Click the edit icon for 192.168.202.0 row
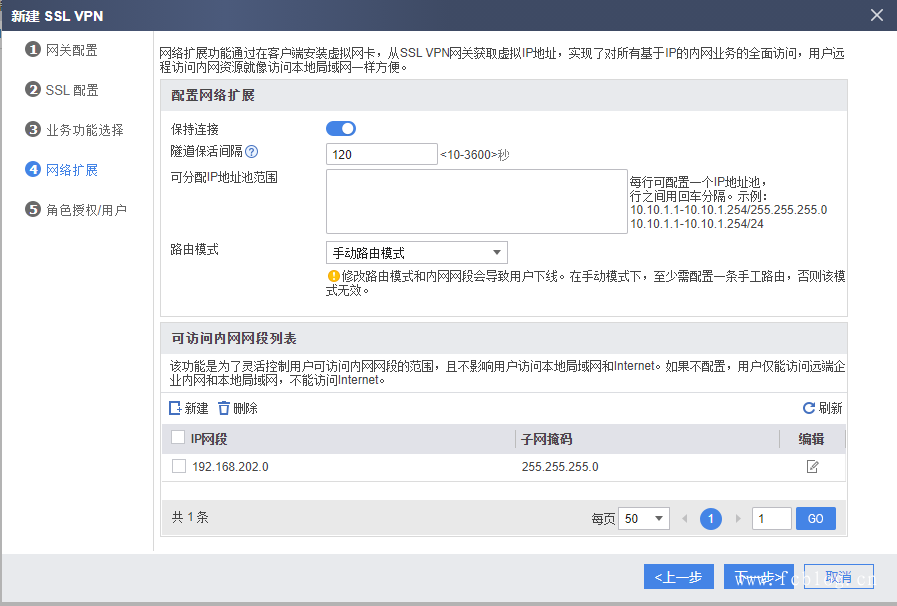The image size is (897, 606). click(x=812, y=467)
